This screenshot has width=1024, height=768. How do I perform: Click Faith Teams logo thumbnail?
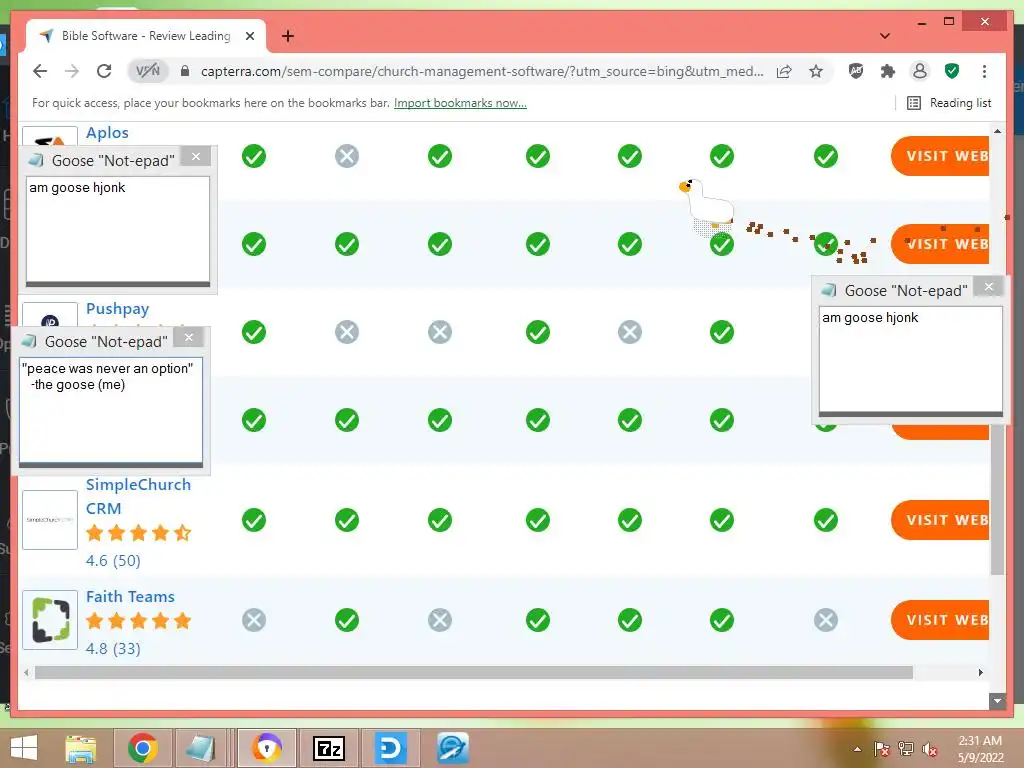click(50, 620)
